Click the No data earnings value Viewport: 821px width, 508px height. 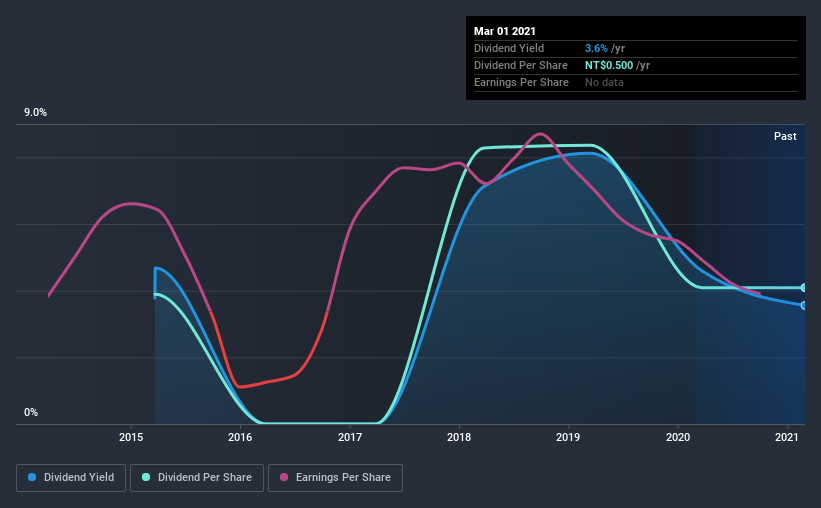pos(604,82)
